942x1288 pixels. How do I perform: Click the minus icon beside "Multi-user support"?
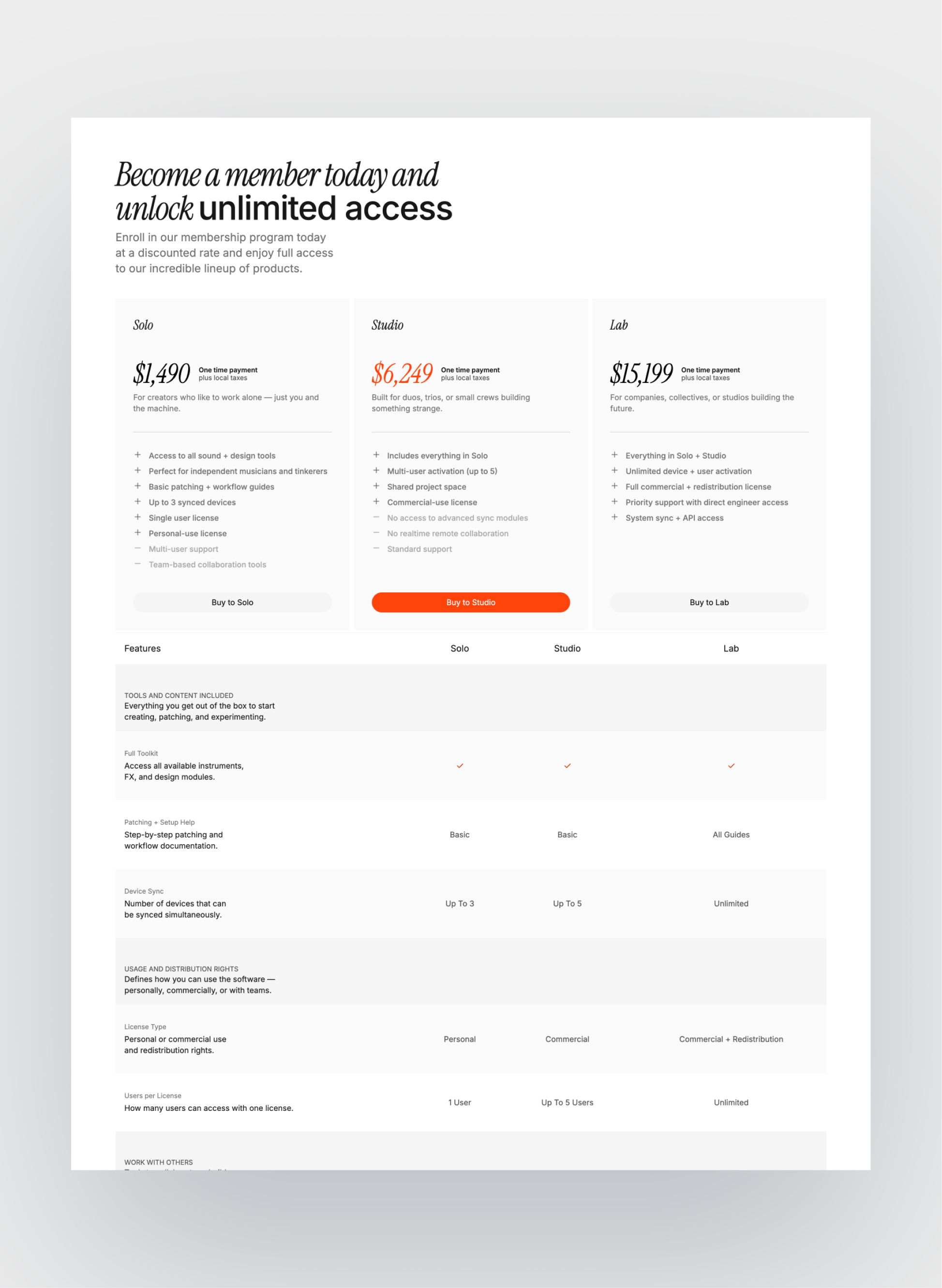click(138, 547)
